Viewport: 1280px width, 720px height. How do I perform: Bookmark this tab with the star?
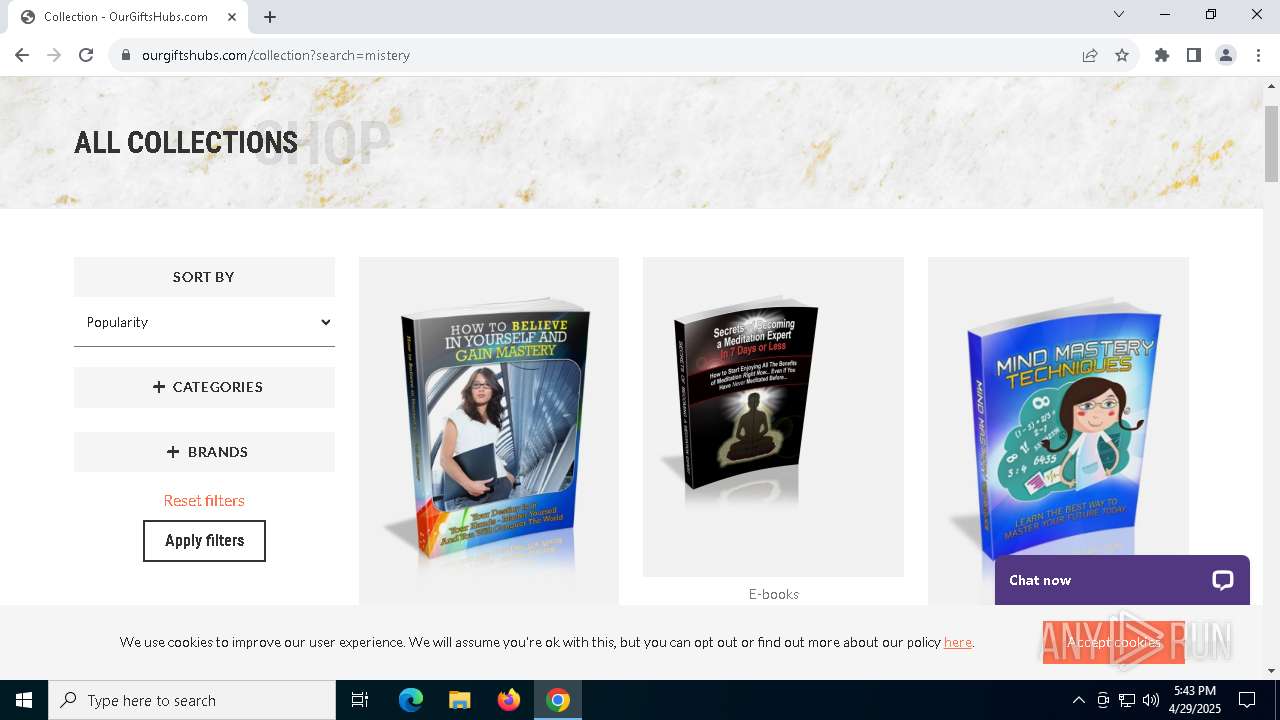pyautogui.click(x=1122, y=55)
